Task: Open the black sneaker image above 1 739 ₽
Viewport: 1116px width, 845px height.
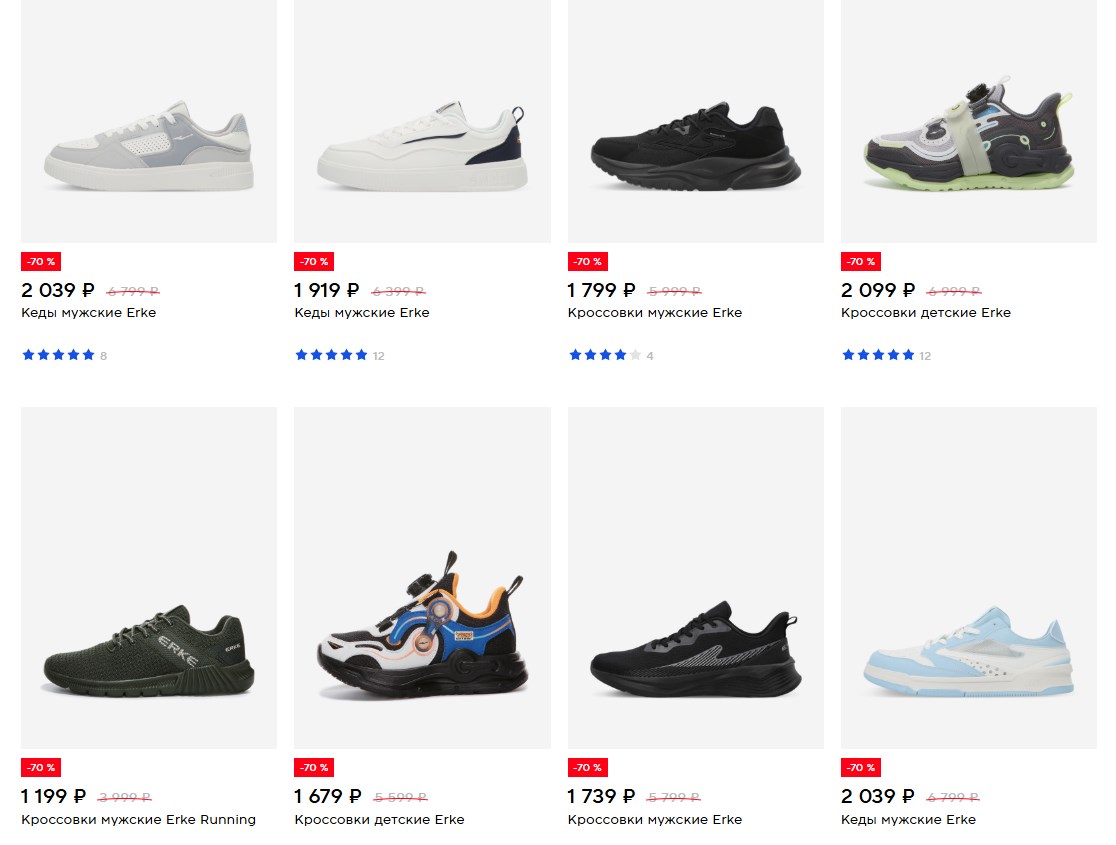Action: (695, 577)
